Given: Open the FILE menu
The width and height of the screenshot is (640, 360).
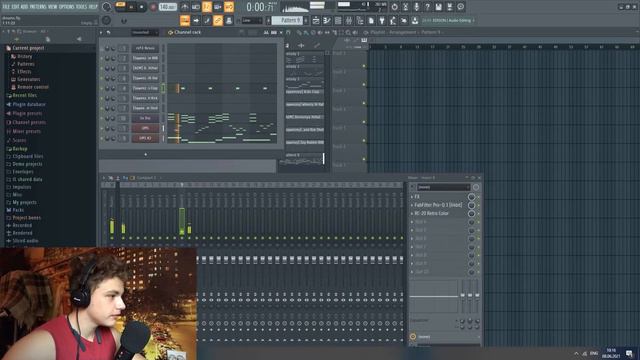Looking at the screenshot, I should pyautogui.click(x=6, y=7).
